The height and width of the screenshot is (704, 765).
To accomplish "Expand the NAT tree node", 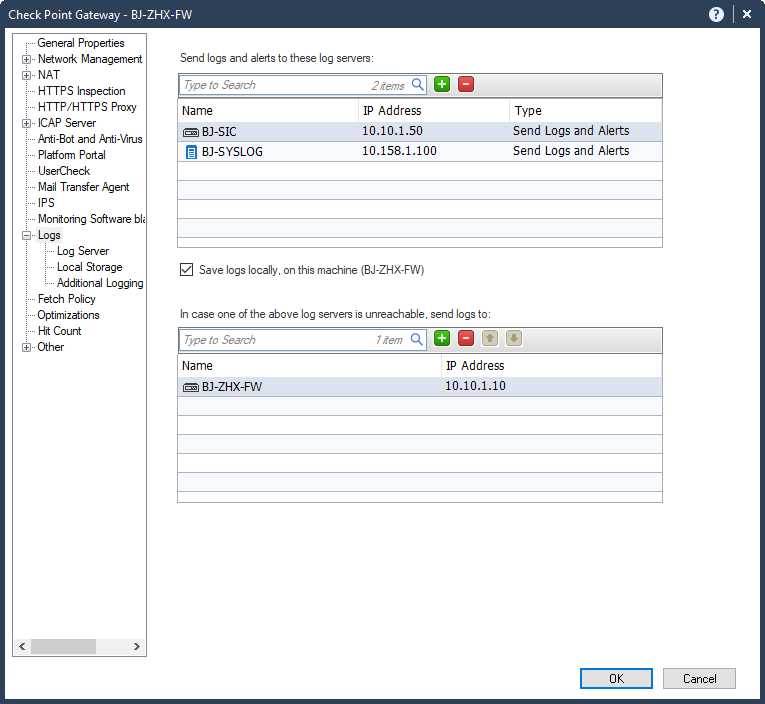I will 26,76.
